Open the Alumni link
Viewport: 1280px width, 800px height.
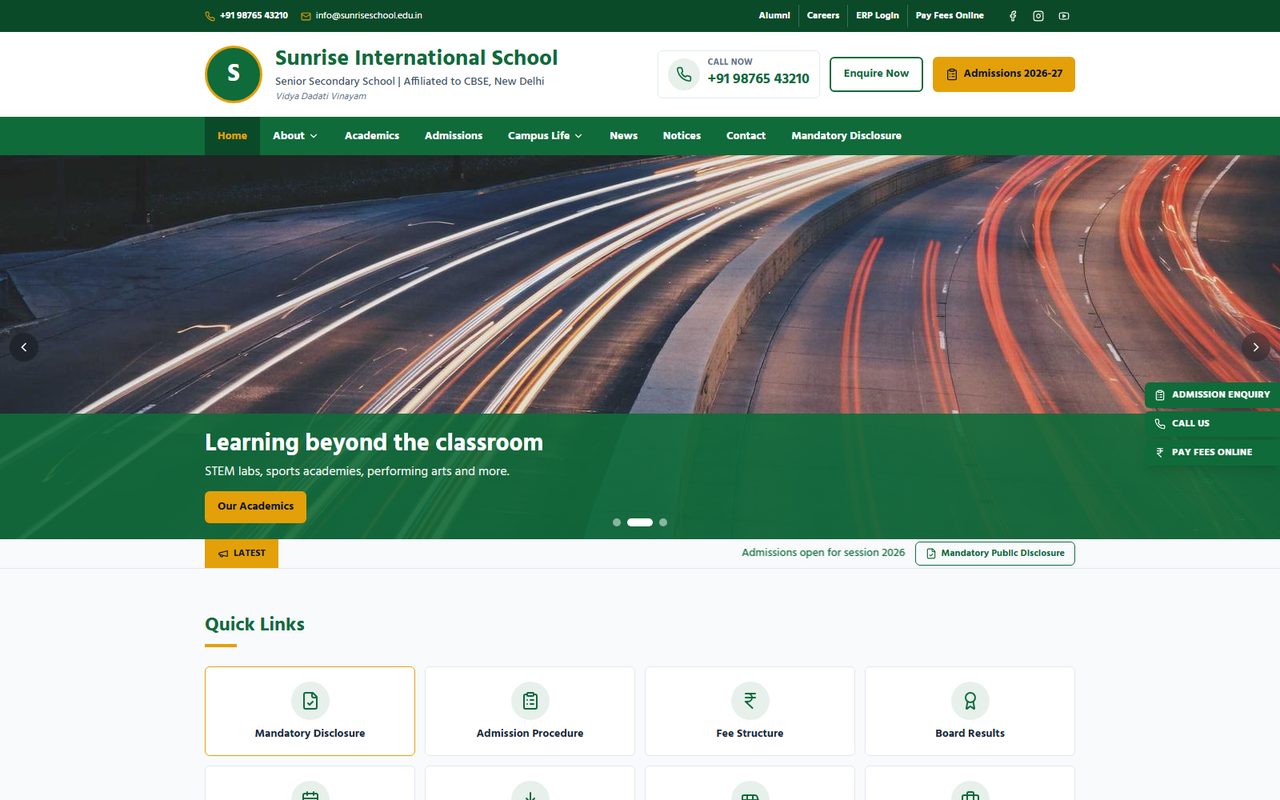pyautogui.click(x=774, y=16)
